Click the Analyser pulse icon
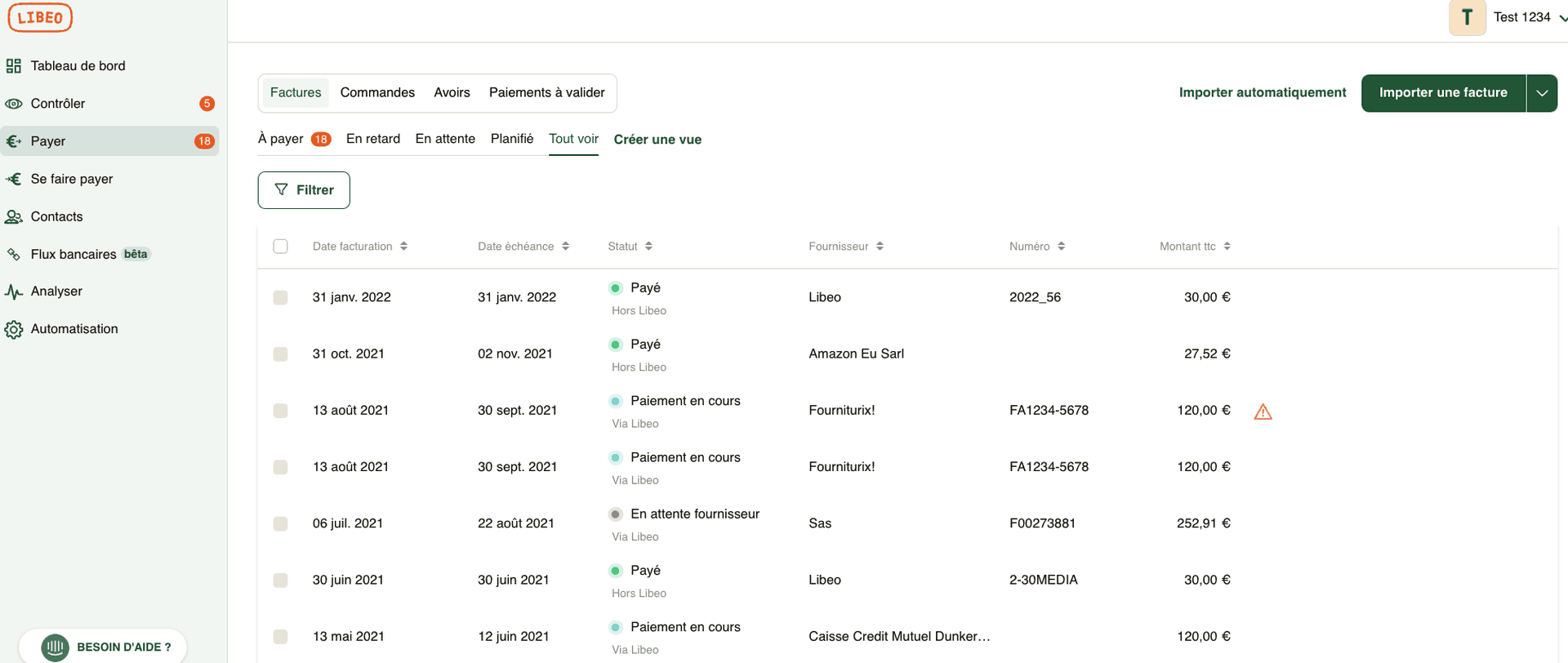The width and height of the screenshot is (1568, 663). (x=14, y=291)
